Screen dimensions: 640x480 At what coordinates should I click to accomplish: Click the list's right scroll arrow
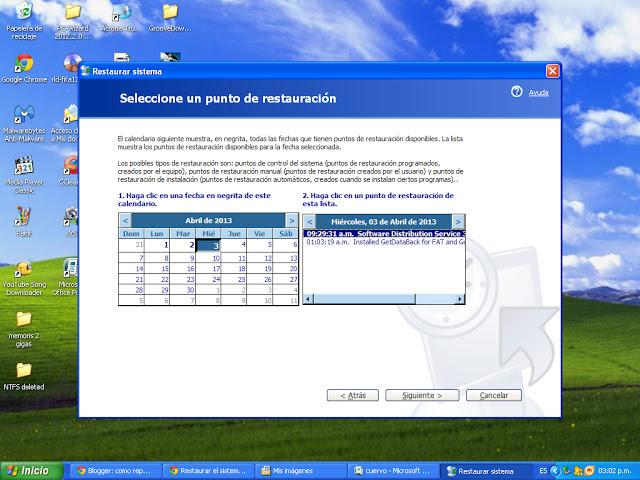tap(460, 299)
